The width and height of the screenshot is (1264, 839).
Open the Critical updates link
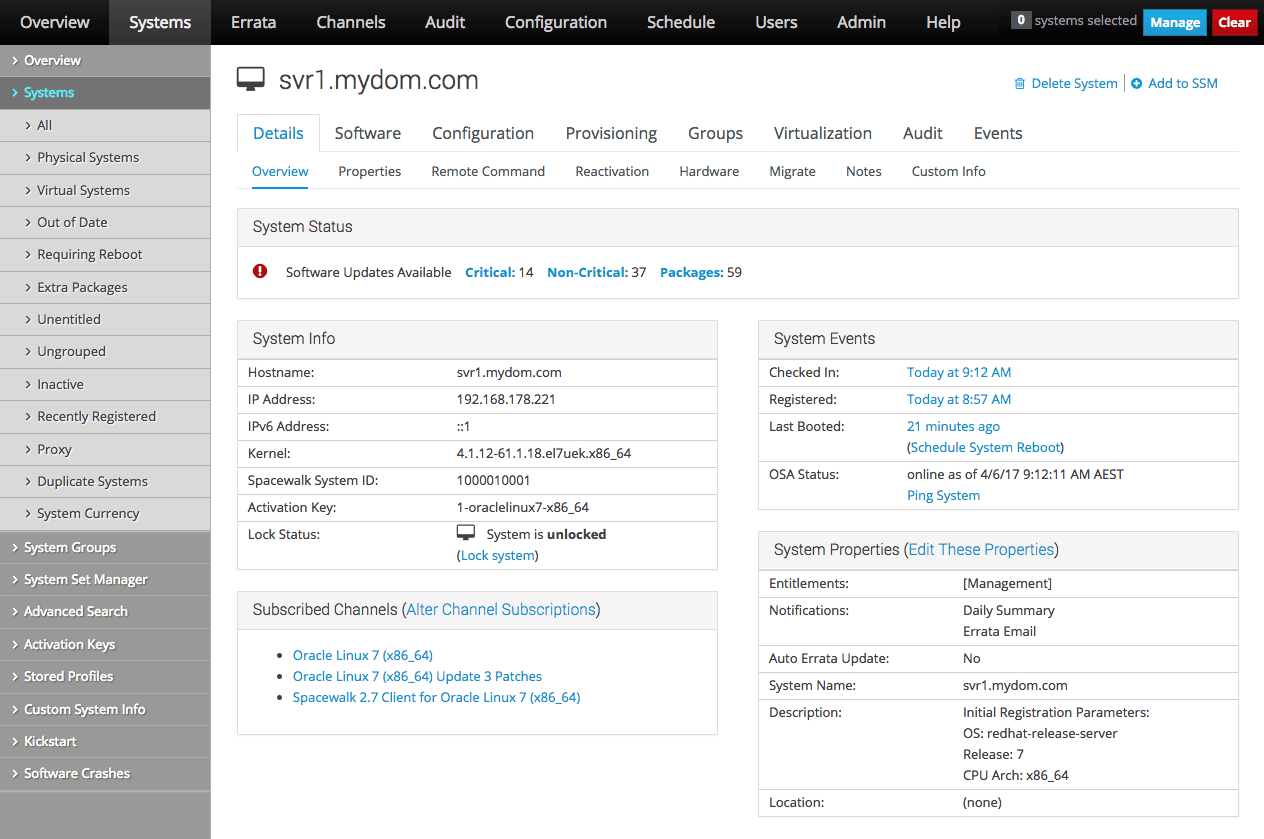click(490, 272)
